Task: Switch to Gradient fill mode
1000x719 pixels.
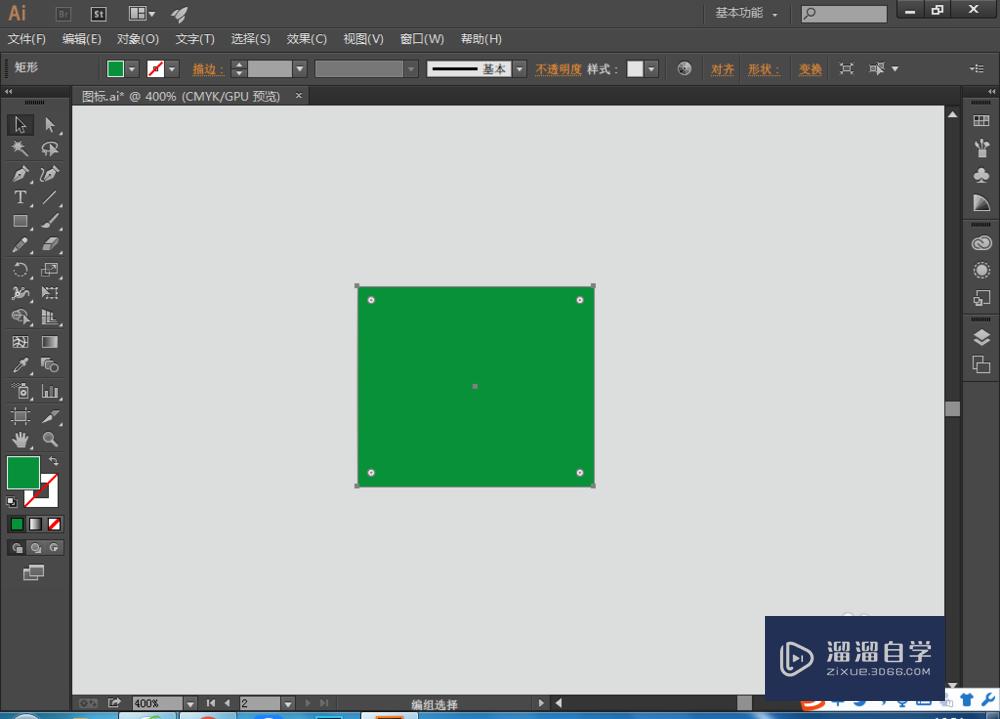Action: click(36, 524)
